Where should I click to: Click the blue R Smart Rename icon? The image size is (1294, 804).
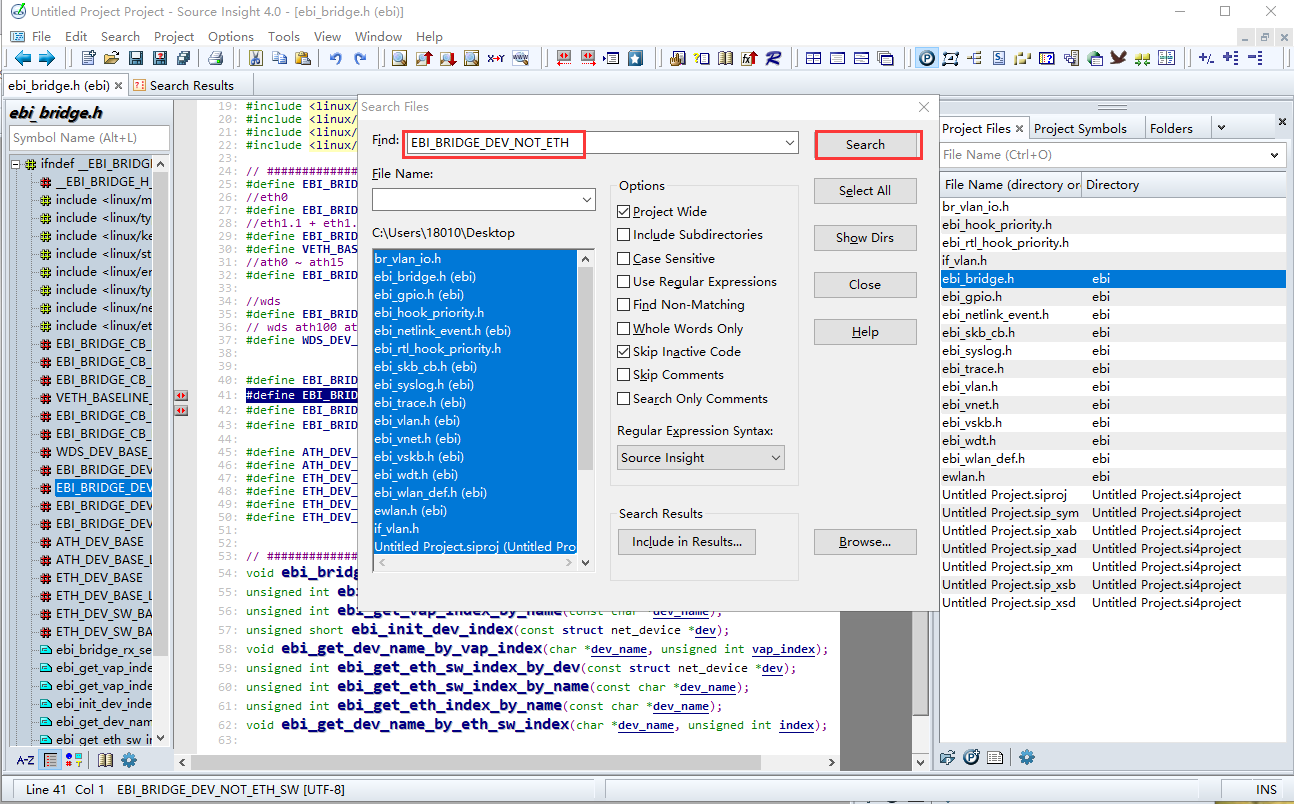[x=773, y=58]
